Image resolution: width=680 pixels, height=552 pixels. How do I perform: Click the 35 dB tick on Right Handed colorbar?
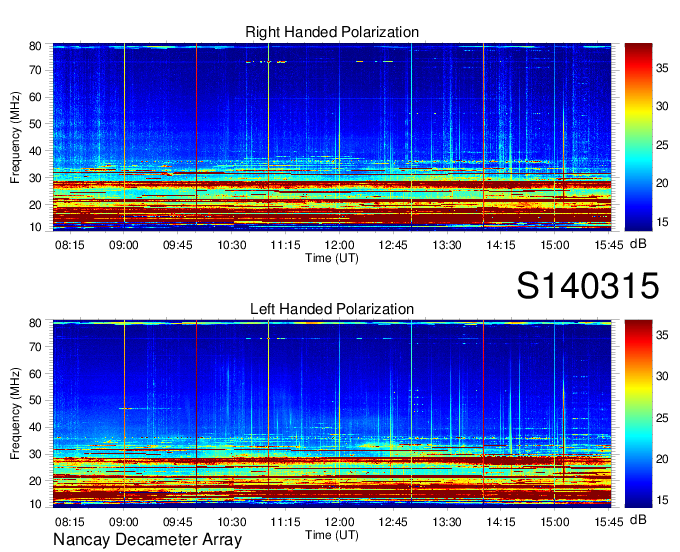pos(662,68)
